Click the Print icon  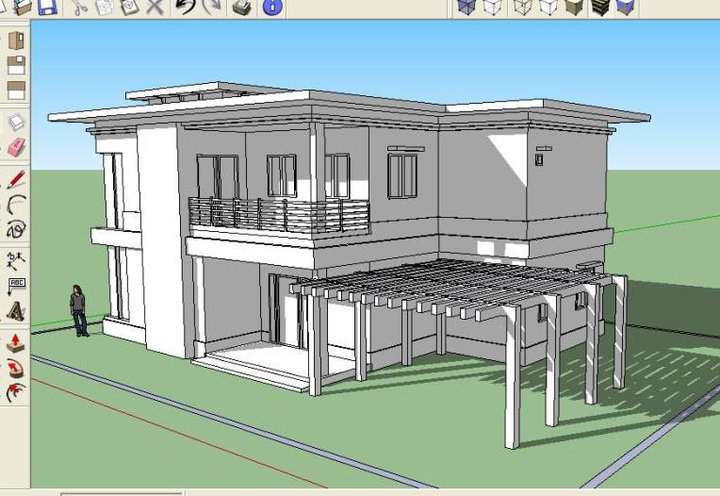click(x=242, y=7)
